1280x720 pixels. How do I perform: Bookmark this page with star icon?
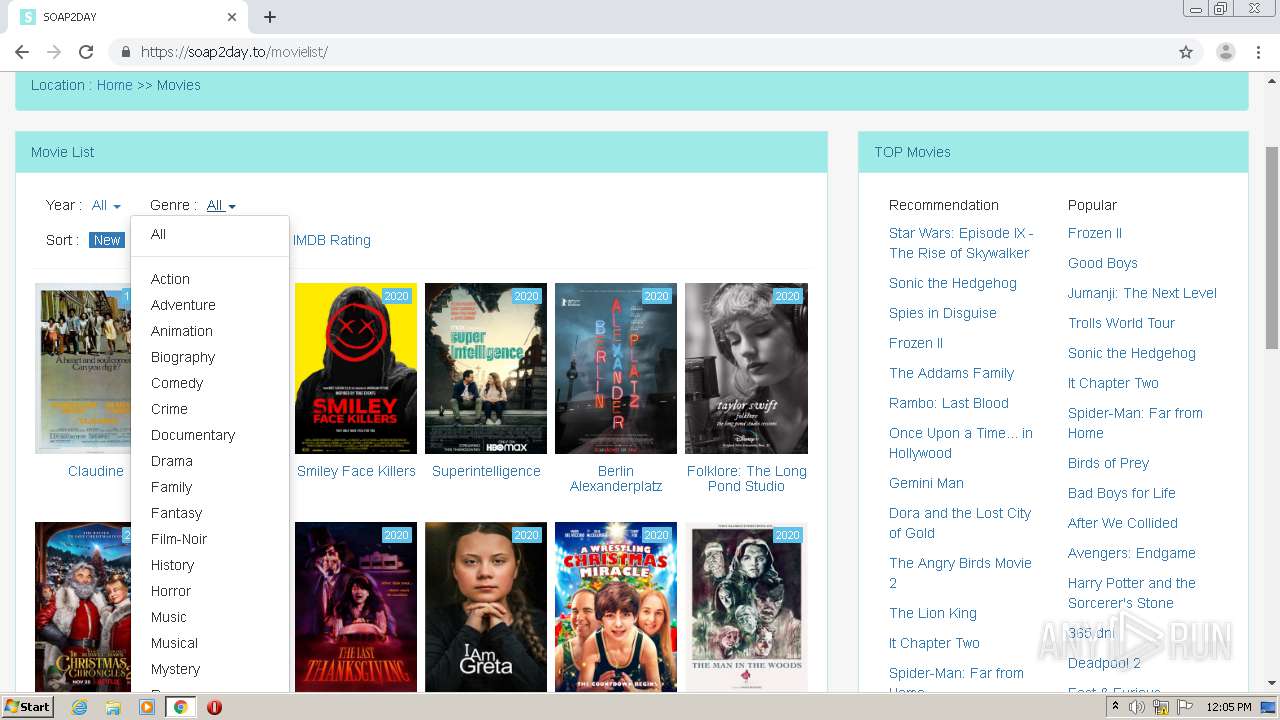(x=1186, y=52)
